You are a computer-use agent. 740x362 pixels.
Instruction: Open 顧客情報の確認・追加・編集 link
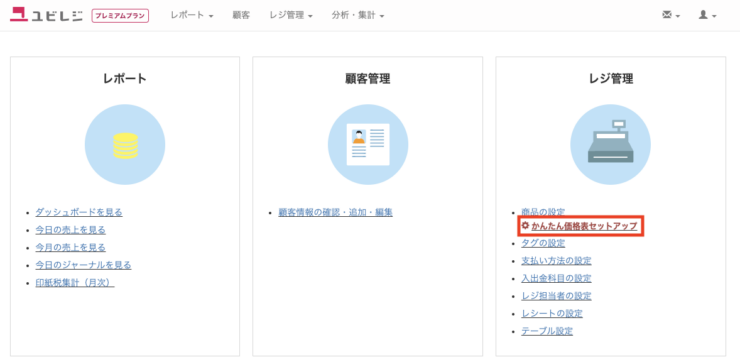point(336,212)
